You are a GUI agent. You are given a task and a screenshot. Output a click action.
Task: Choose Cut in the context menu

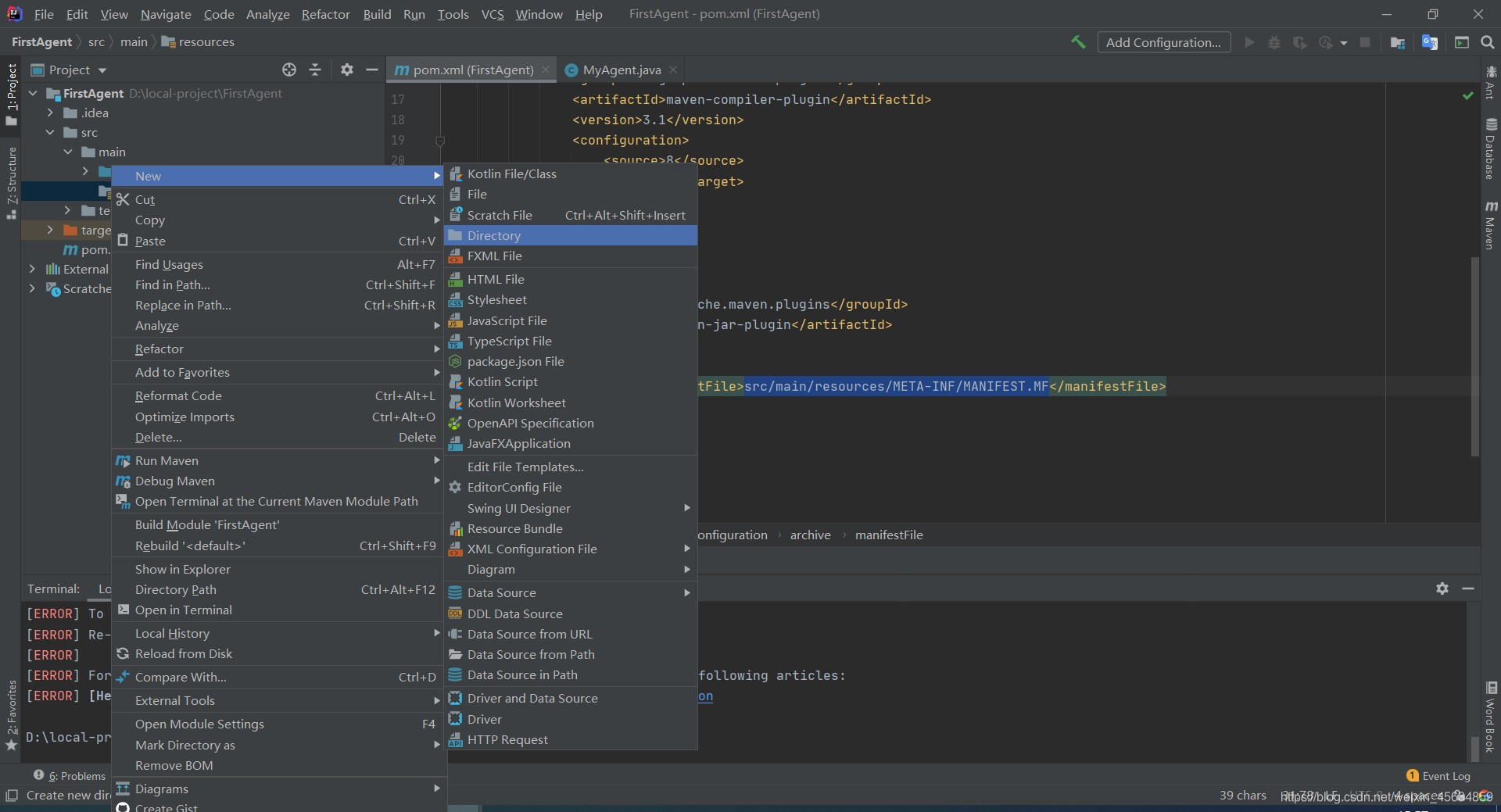pyautogui.click(x=278, y=199)
